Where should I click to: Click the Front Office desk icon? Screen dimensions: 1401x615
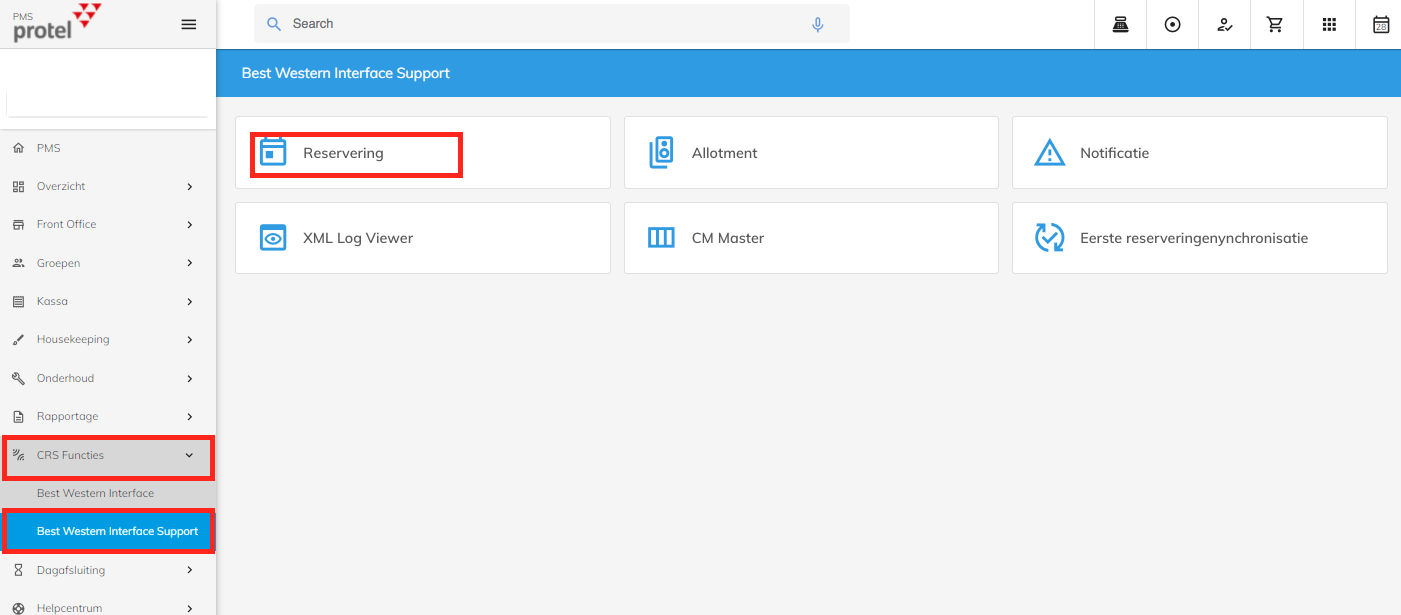click(18, 225)
